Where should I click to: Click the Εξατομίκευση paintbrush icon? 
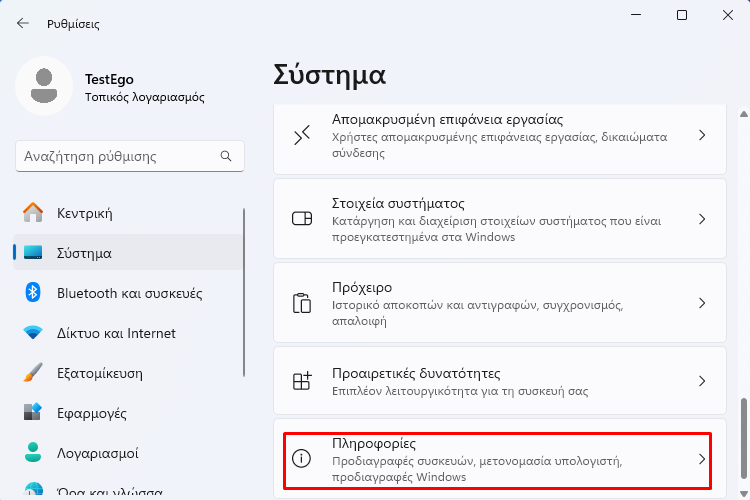(33, 372)
